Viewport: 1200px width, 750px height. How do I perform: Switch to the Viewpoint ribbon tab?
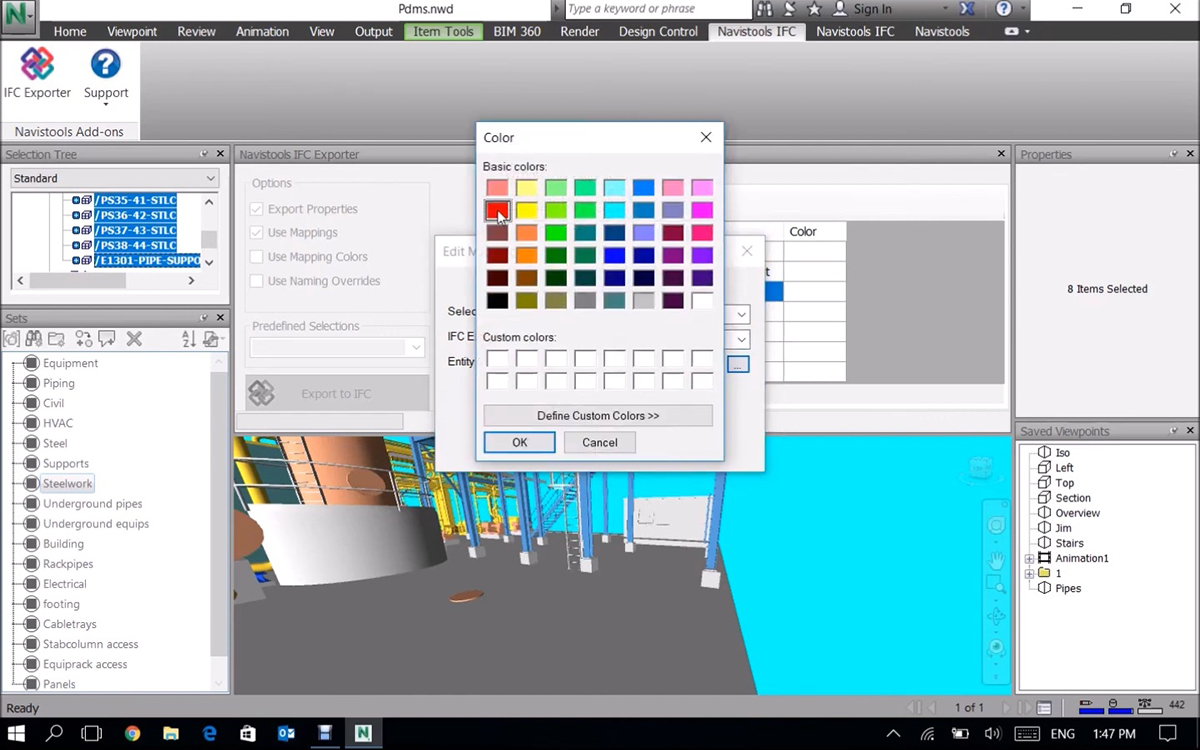coord(132,31)
